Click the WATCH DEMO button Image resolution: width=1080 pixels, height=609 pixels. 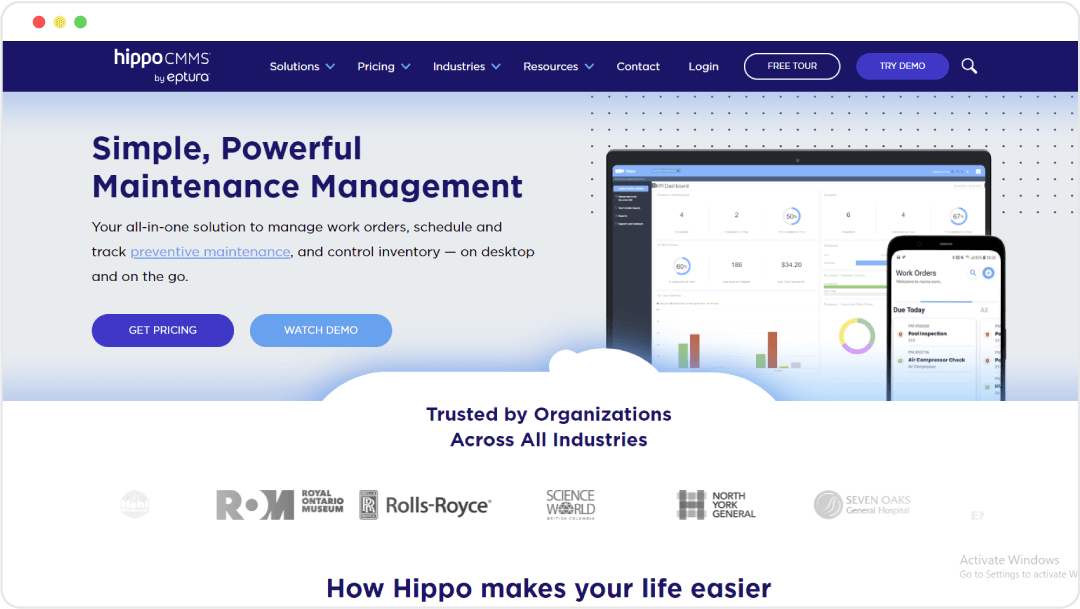[x=320, y=330]
